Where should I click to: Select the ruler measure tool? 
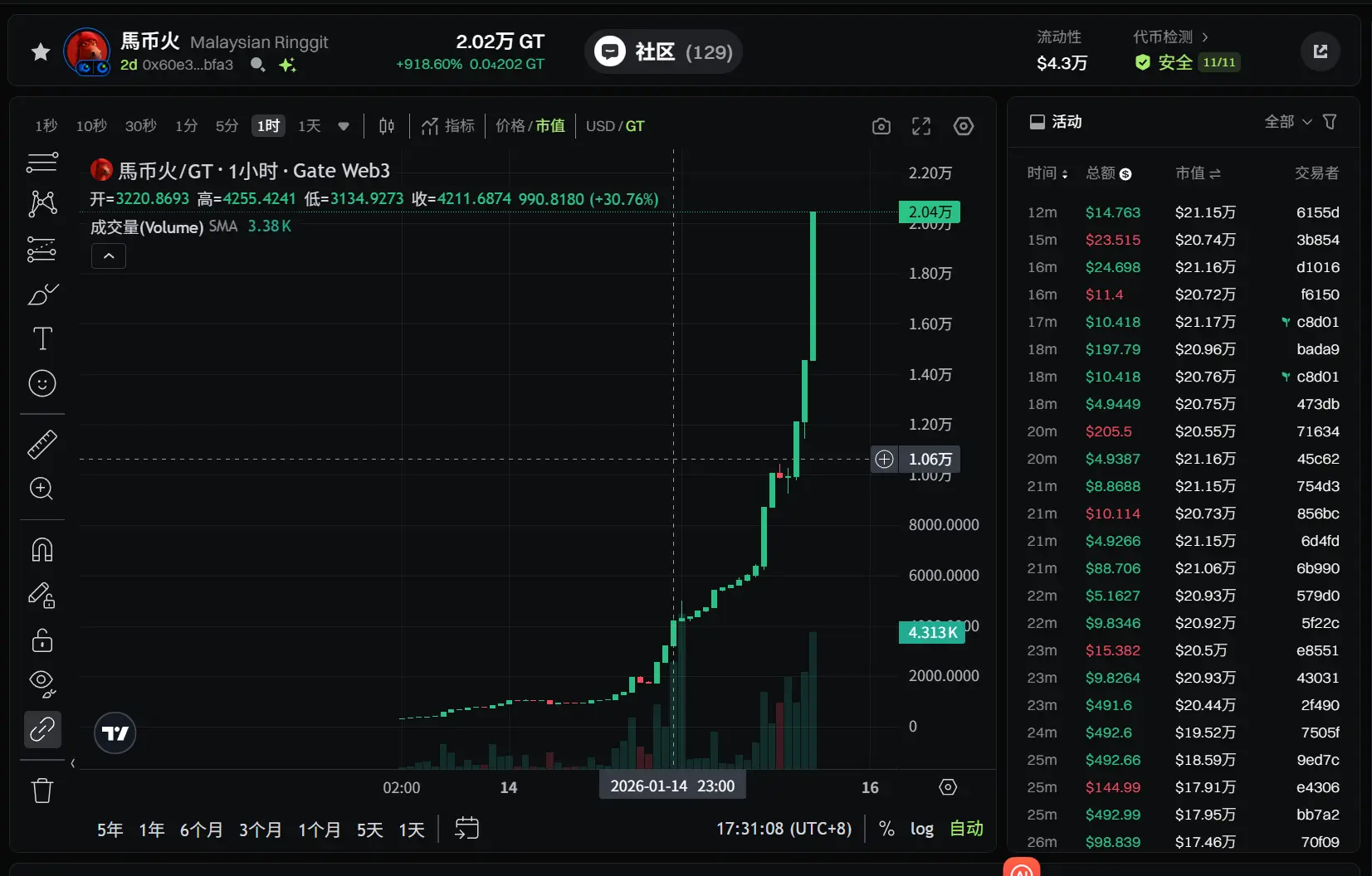coord(42,445)
